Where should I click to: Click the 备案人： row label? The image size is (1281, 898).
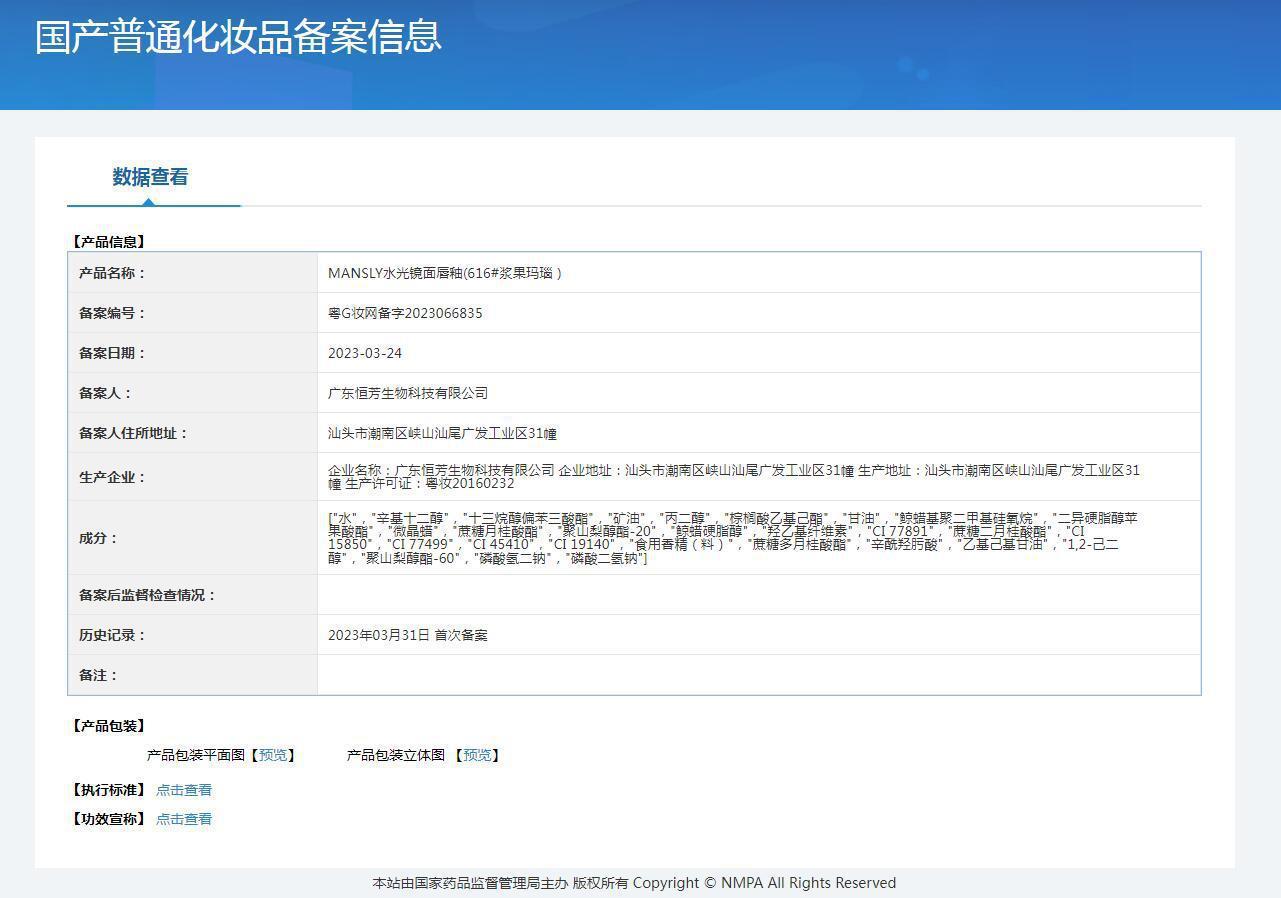105,393
